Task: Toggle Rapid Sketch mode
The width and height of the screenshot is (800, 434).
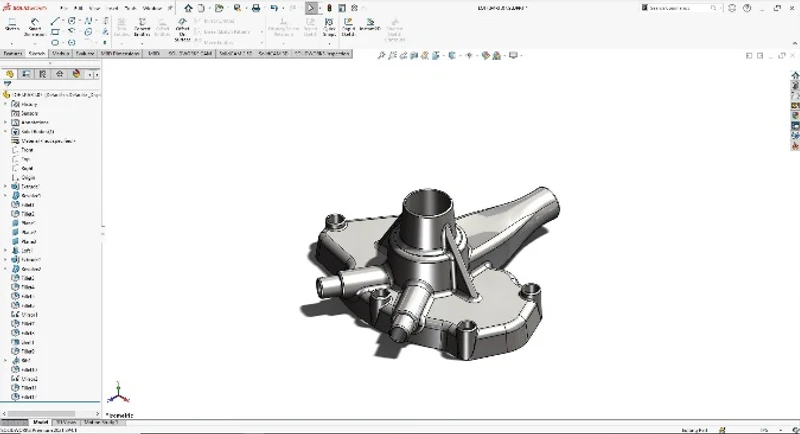Action: pos(348,27)
